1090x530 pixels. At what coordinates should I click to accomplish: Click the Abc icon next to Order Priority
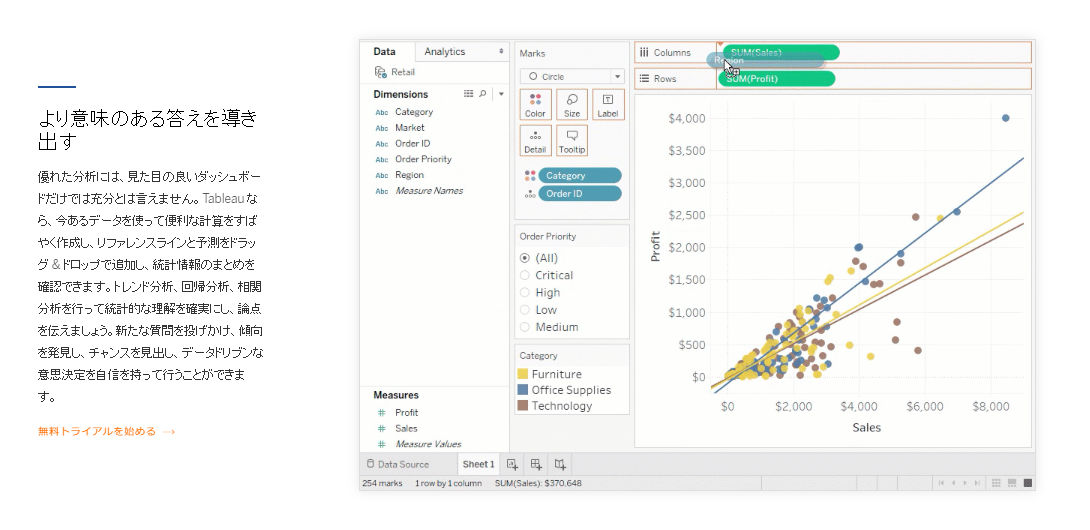[x=382, y=159]
